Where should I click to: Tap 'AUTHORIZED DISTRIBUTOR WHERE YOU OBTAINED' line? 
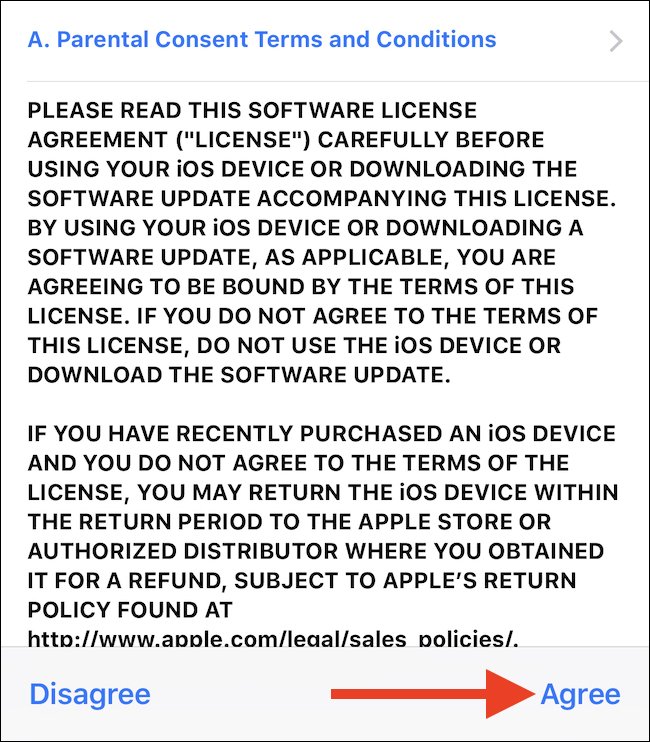click(316, 551)
